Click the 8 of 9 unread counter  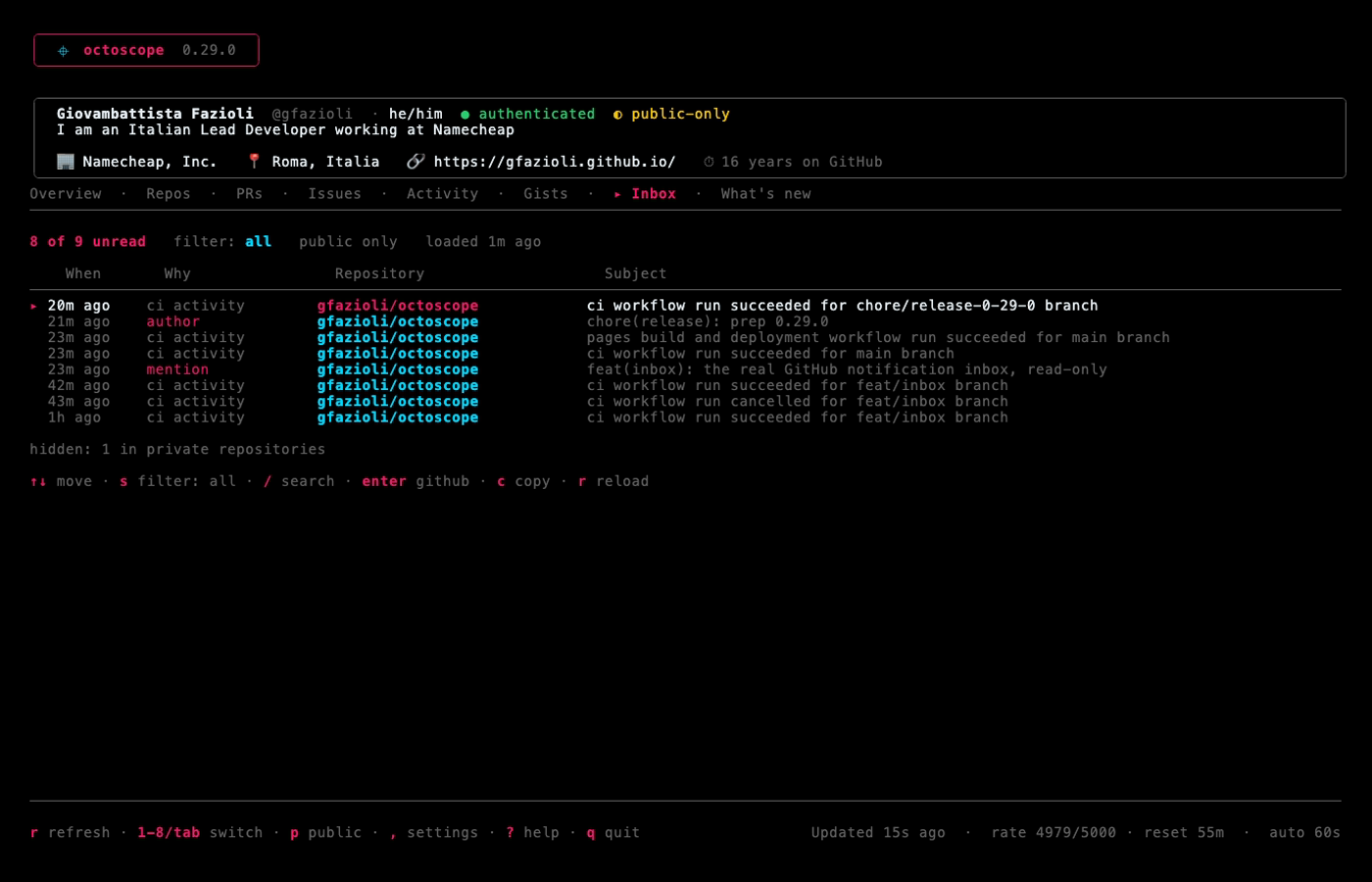click(x=87, y=242)
